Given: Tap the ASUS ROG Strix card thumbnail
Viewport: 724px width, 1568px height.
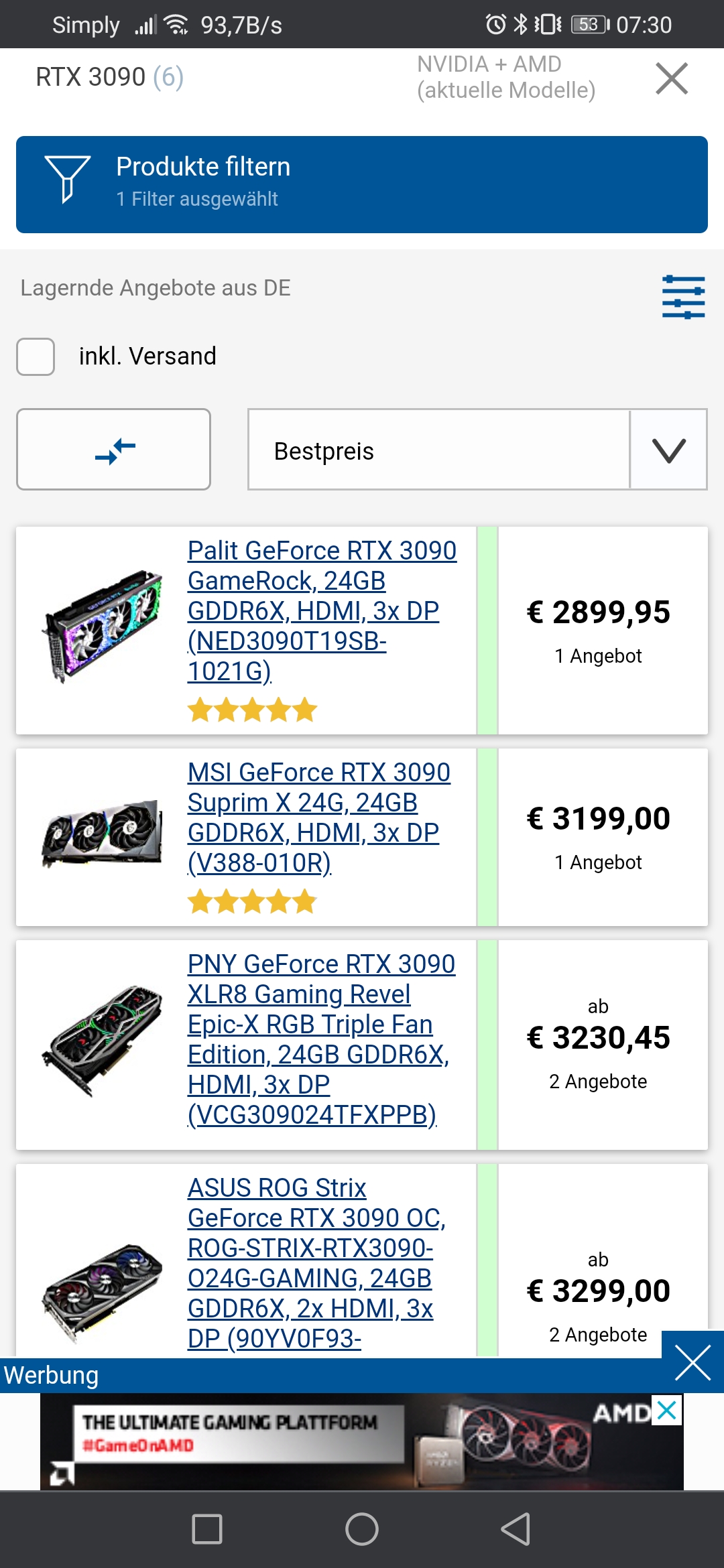Looking at the screenshot, I should point(102,1293).
